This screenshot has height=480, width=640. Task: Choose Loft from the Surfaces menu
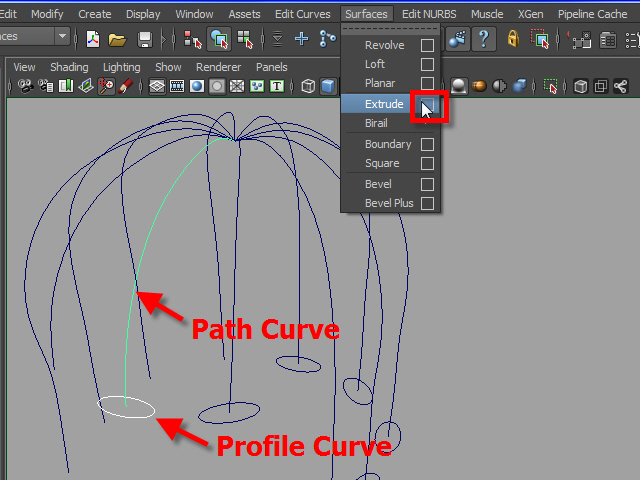pyautogui.click(x=375, y=64)
